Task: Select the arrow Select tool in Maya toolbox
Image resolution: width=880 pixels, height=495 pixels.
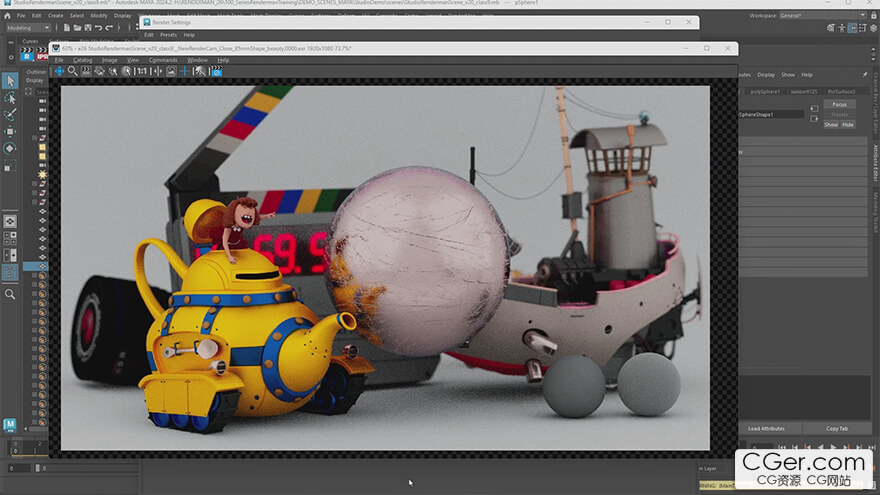Action: point(10,81)
